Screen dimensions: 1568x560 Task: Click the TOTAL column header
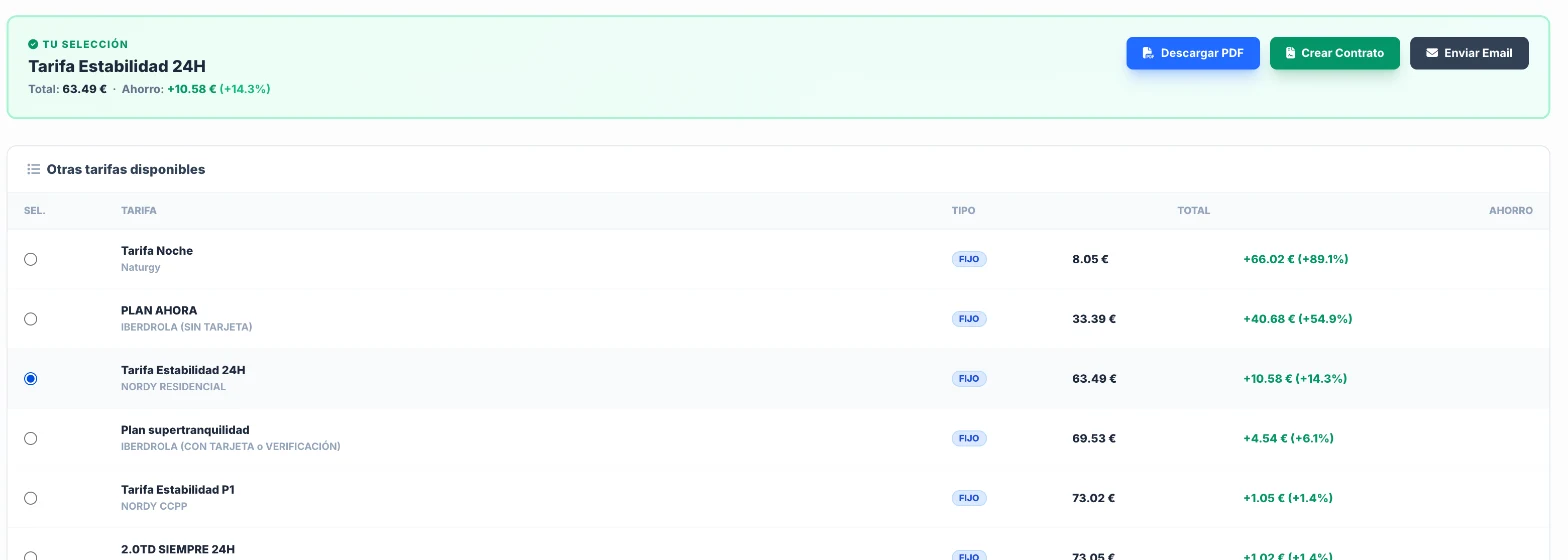[x=1194, y=211]
